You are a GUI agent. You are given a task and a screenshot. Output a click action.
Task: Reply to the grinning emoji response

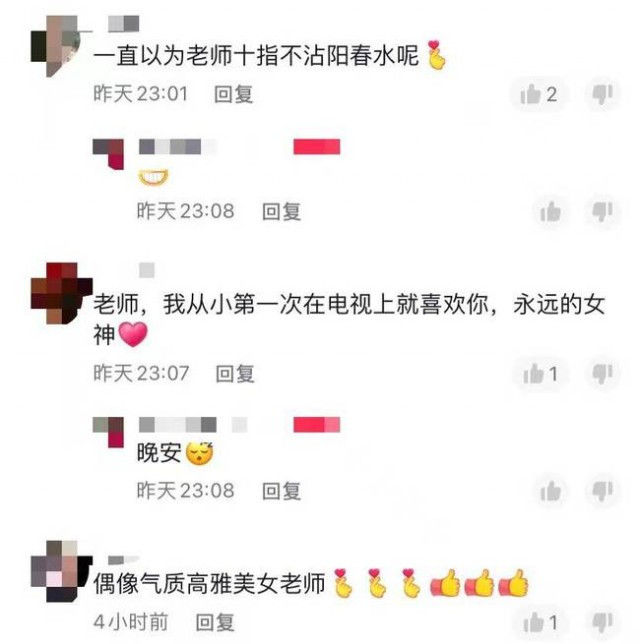click(x=281, y=212)
